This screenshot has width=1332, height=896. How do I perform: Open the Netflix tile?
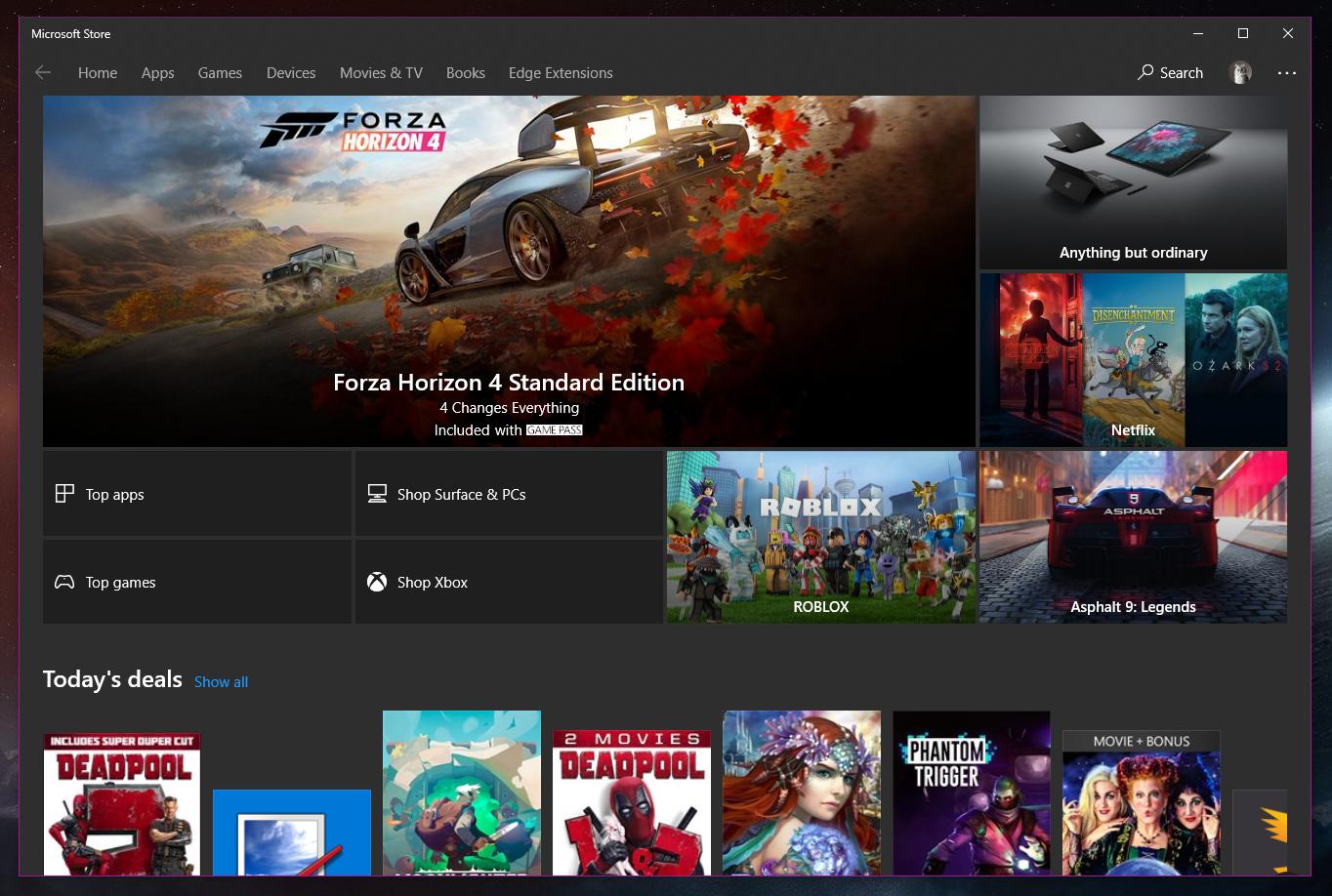(x=1133, y=360)
